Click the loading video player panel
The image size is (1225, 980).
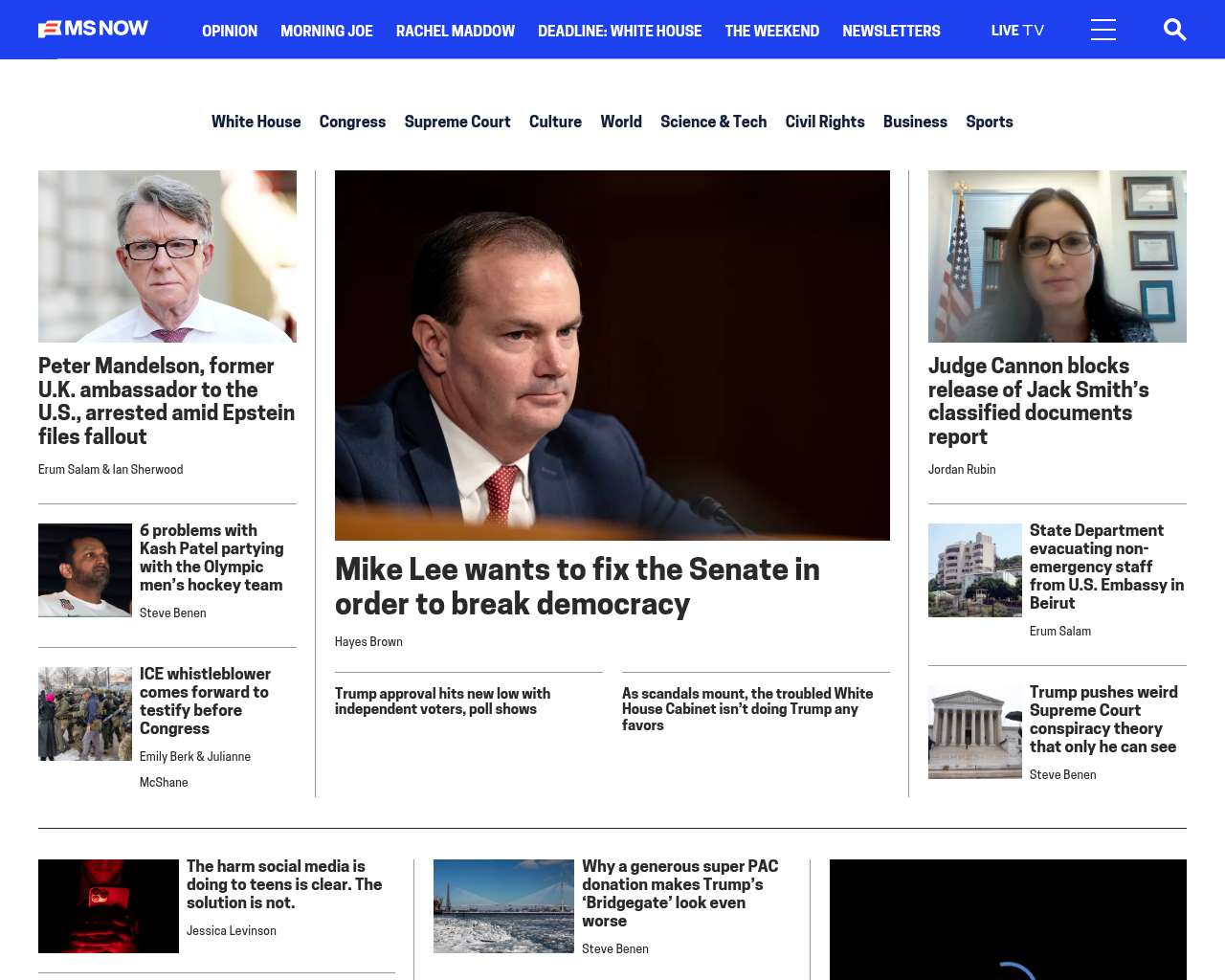tap(1007, 919)
